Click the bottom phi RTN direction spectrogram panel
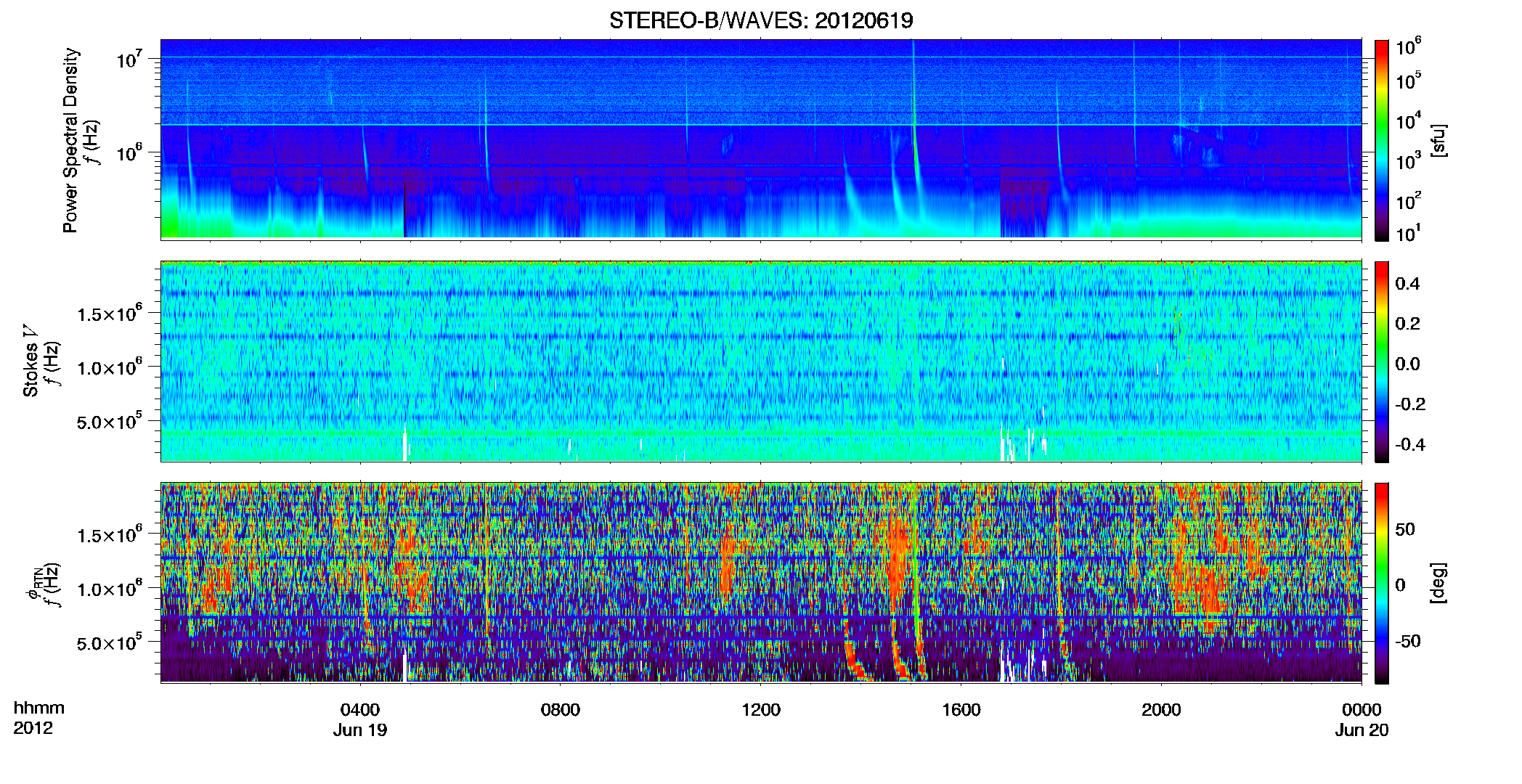This screenshot has width=1522, height=784. coord(761,582)
